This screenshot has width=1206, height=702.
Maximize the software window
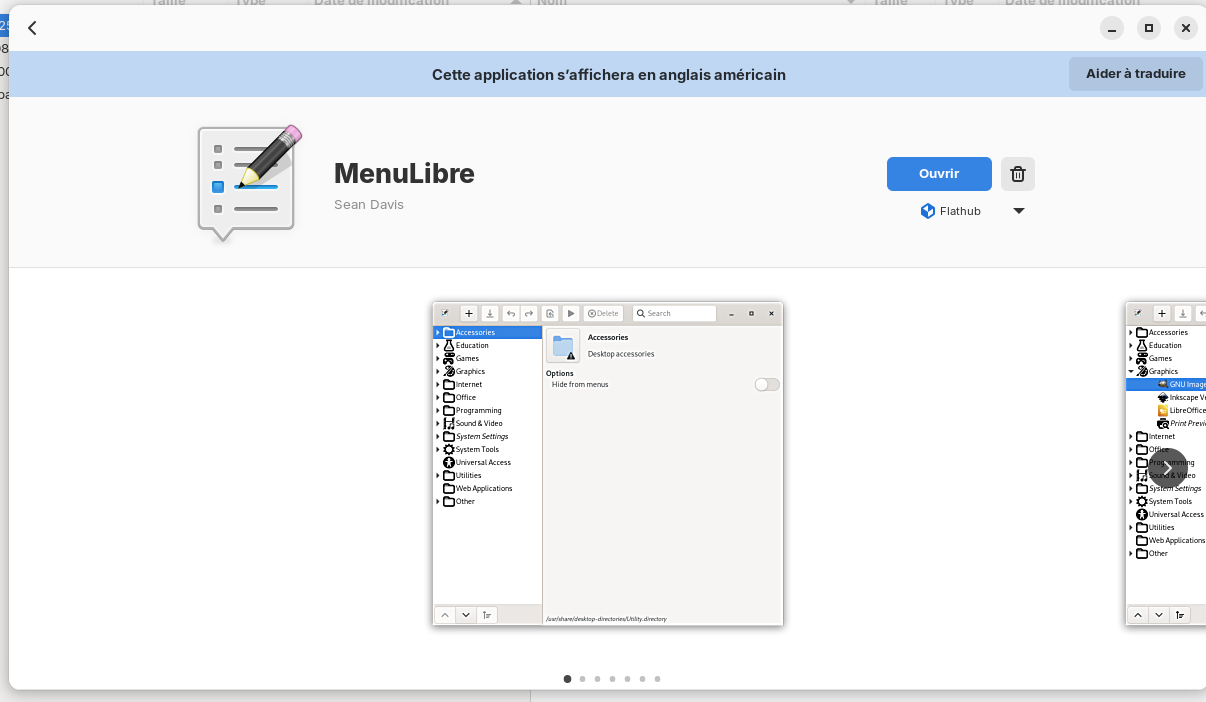point(1149,28)
